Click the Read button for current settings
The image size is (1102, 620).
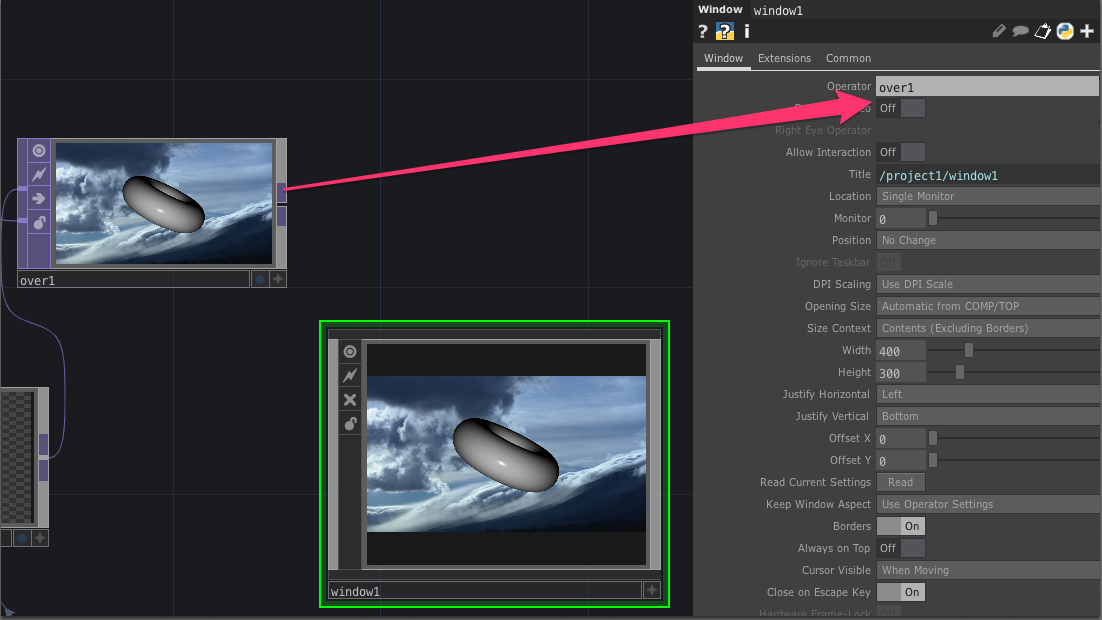pyautogui.click(x=900, y=482)
